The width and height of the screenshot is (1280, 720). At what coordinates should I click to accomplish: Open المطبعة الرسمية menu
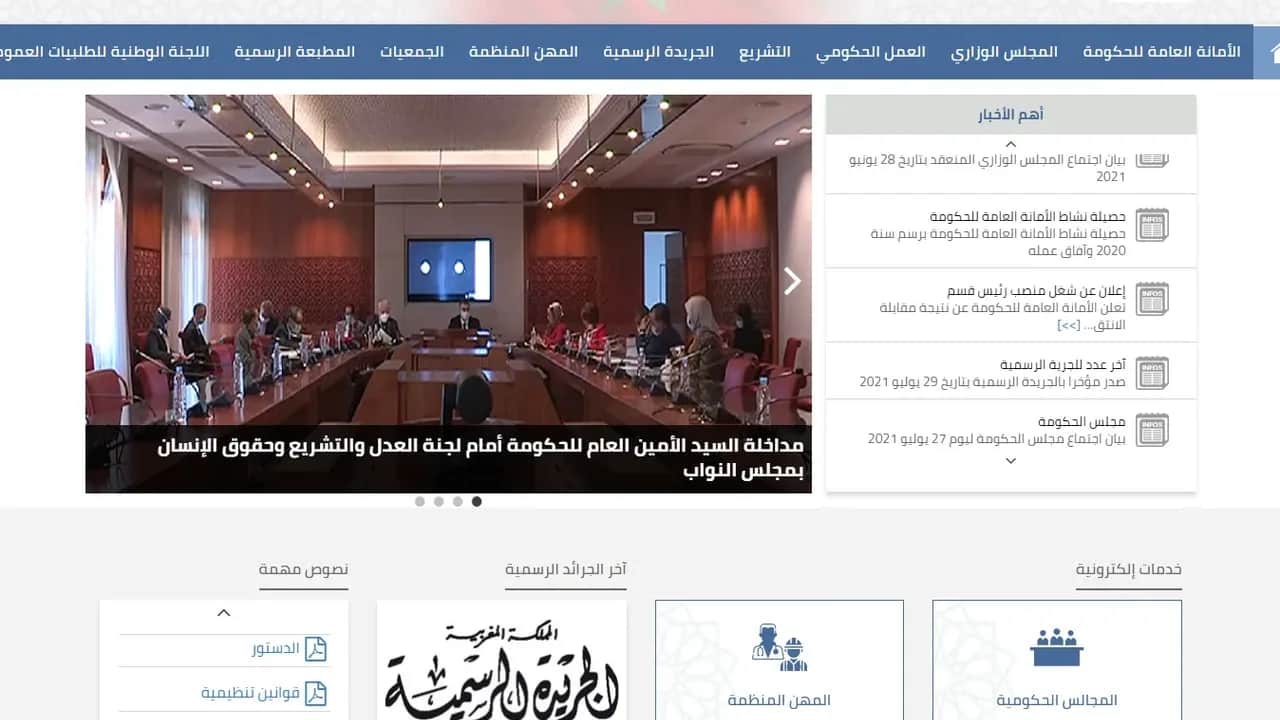[x=295, y=52]
